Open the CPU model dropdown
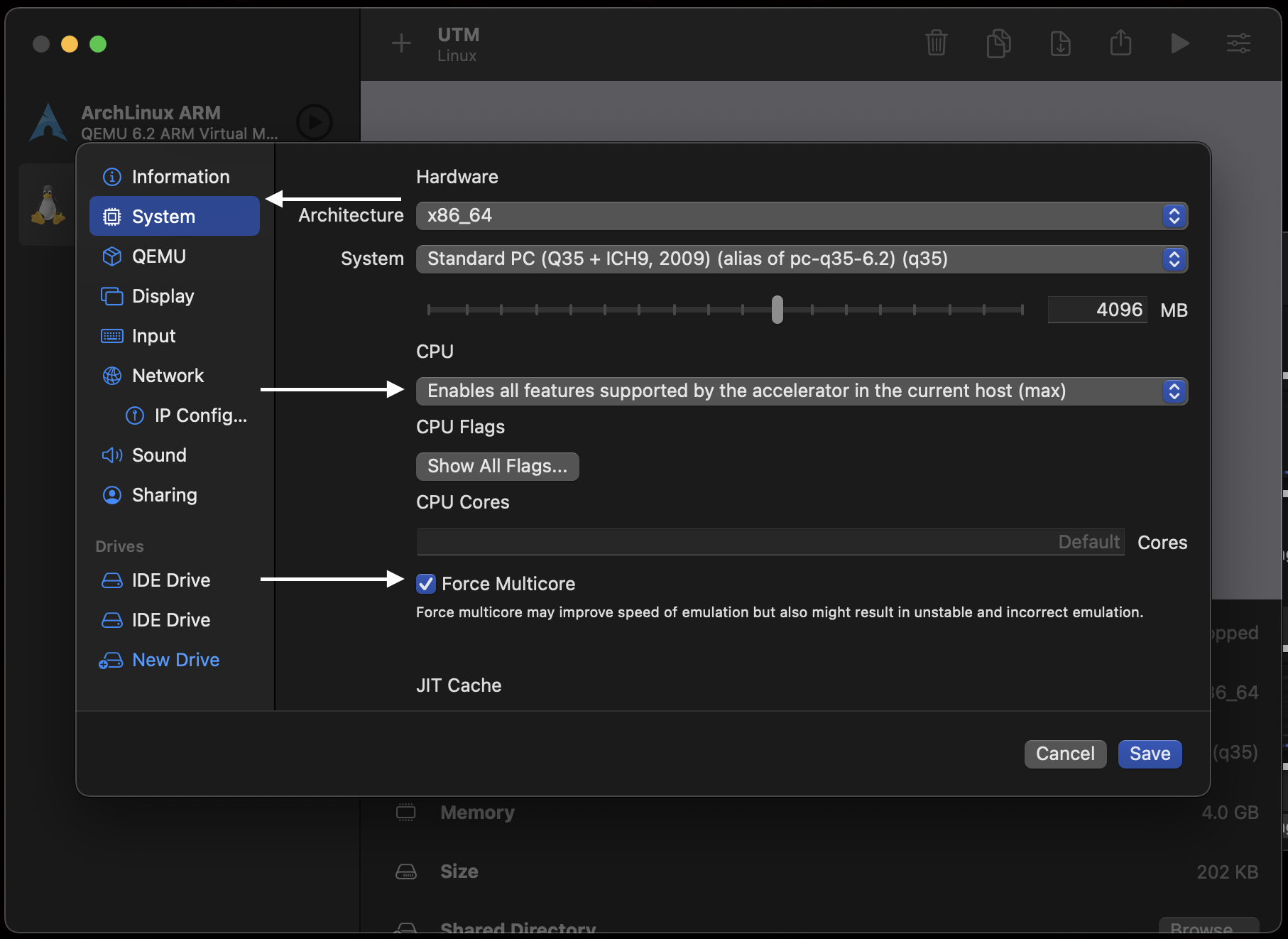The image size is (1288, 939). point(801,391)
